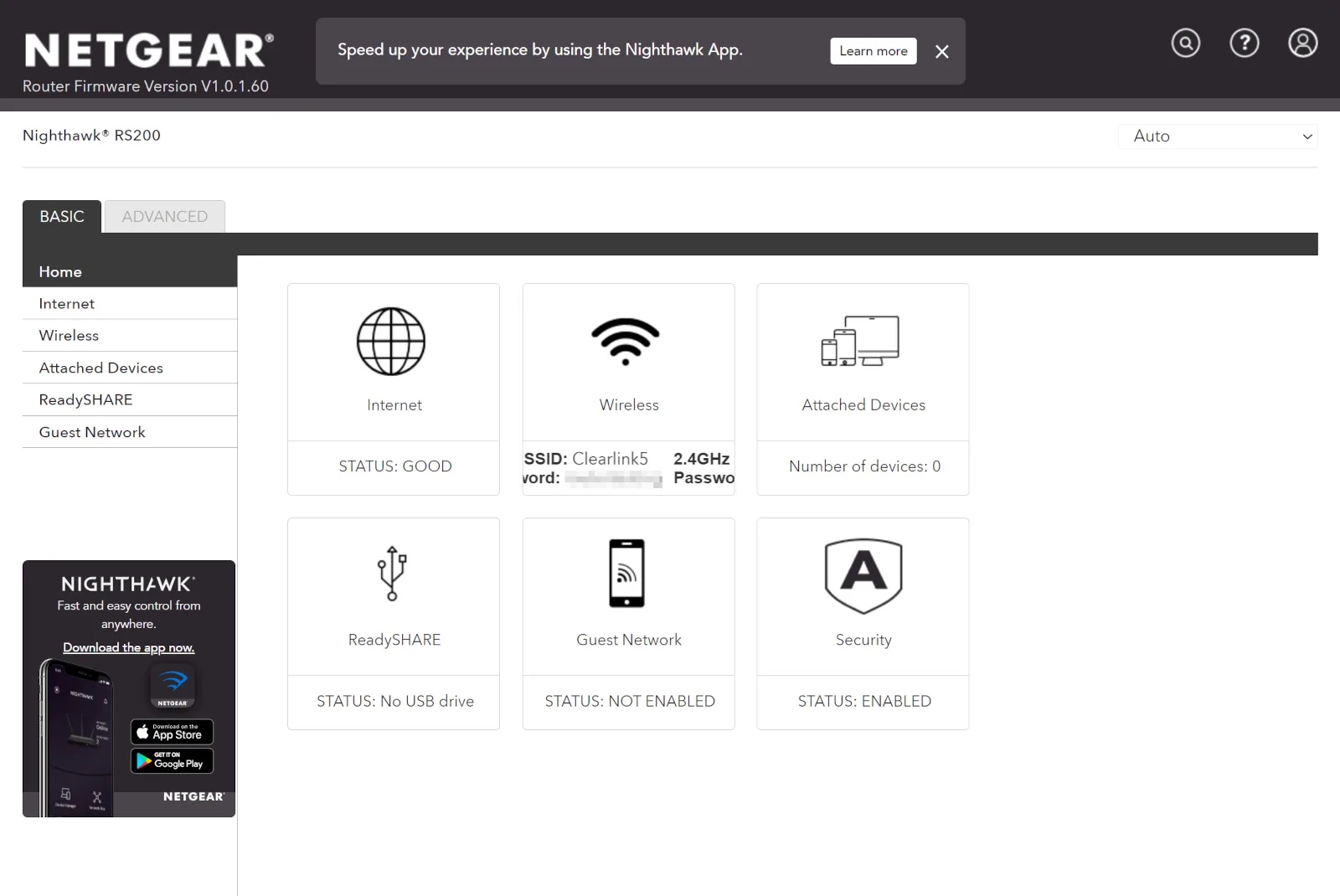Click Number of devices: 0 text
The width and height of the screenshot is (1340, 896).
pos(864,466)
